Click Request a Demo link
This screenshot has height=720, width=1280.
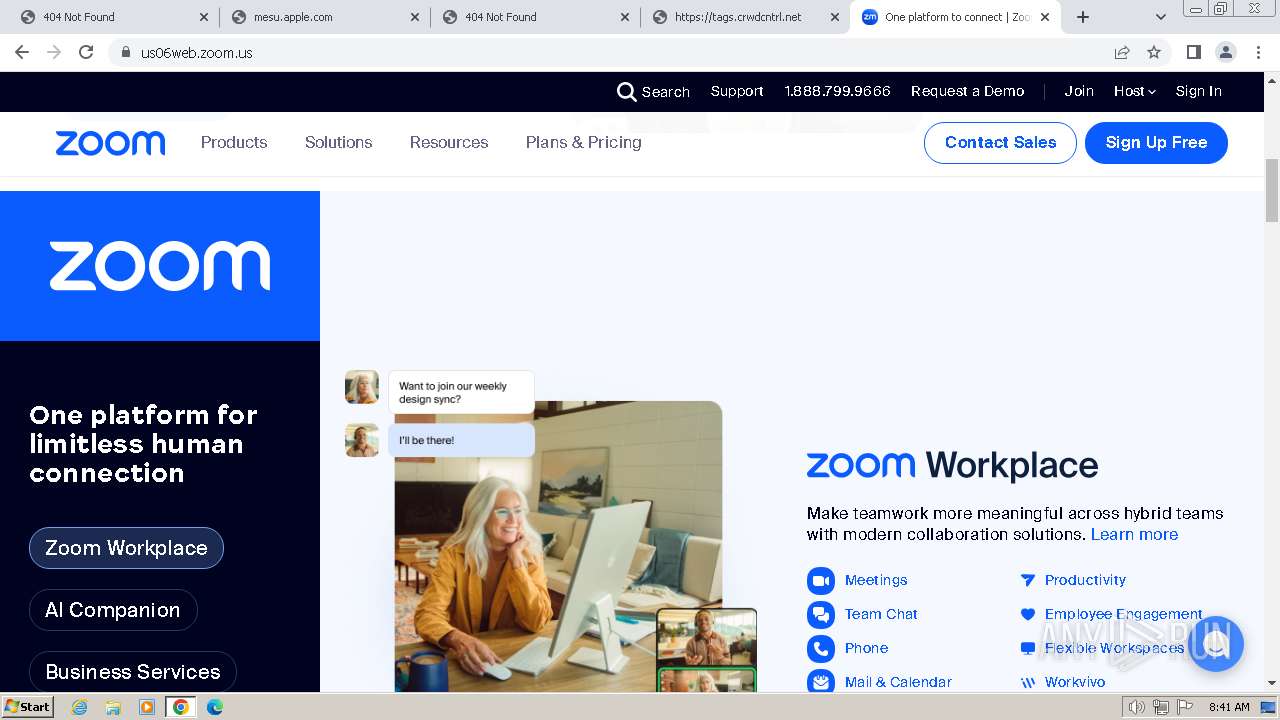pos(967,91)
